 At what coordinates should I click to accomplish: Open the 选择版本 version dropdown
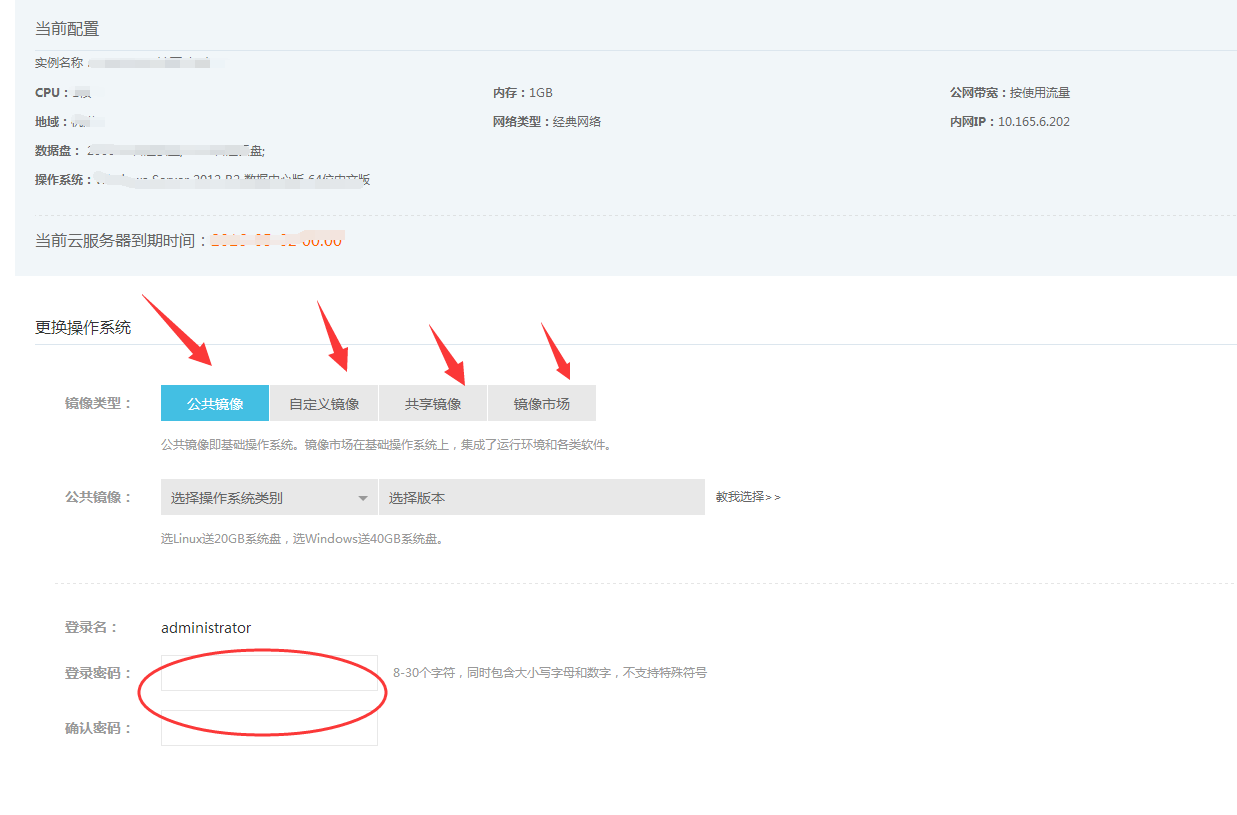coord(540,498)
